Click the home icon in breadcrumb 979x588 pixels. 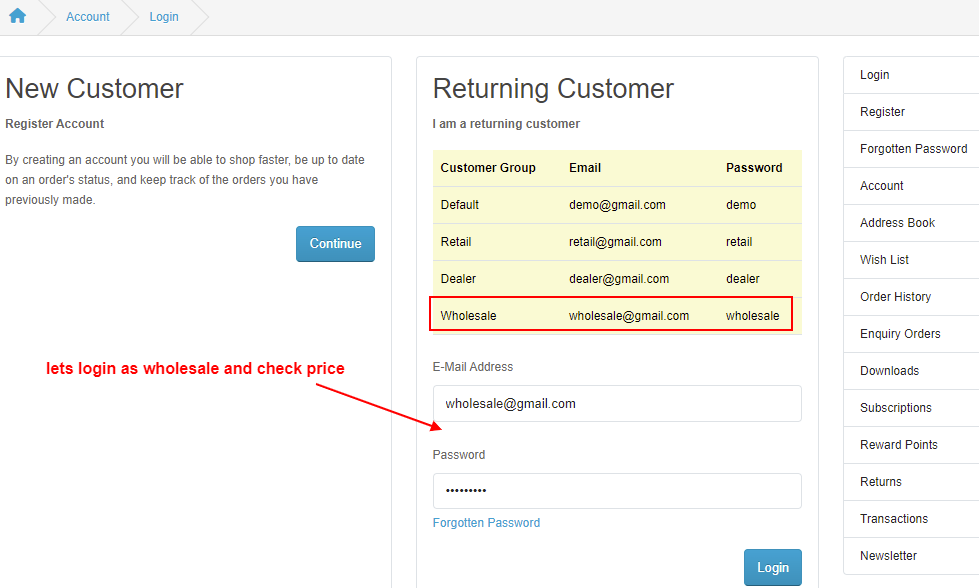coord(17,16)
